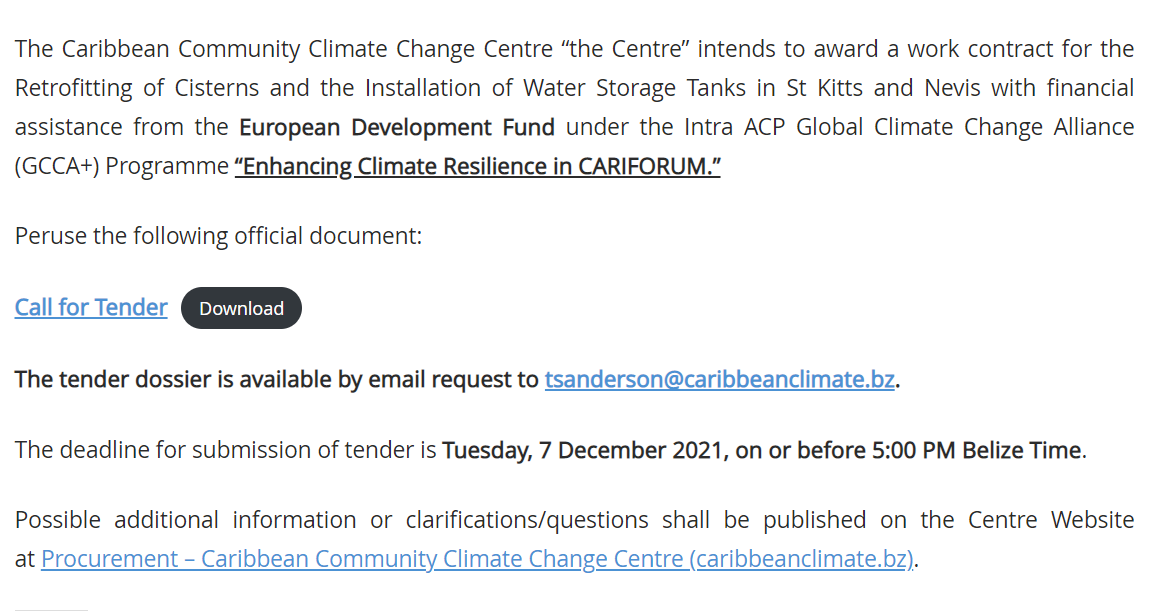Click the "(GCCA+) Programme" text
This screenshot has width=1171, height=611.
121,166
